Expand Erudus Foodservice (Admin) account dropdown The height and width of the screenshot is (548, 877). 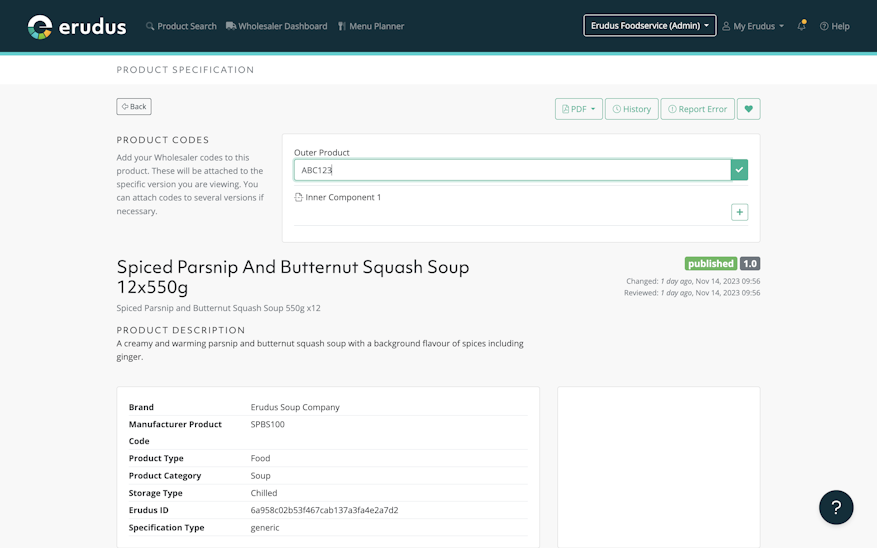649,26
